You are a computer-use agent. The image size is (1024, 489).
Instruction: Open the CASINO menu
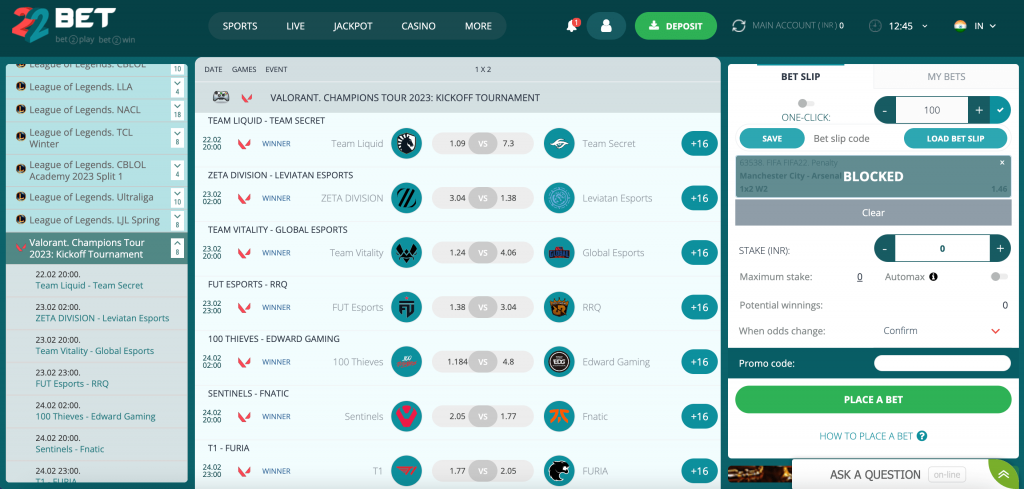click(419, 26)
